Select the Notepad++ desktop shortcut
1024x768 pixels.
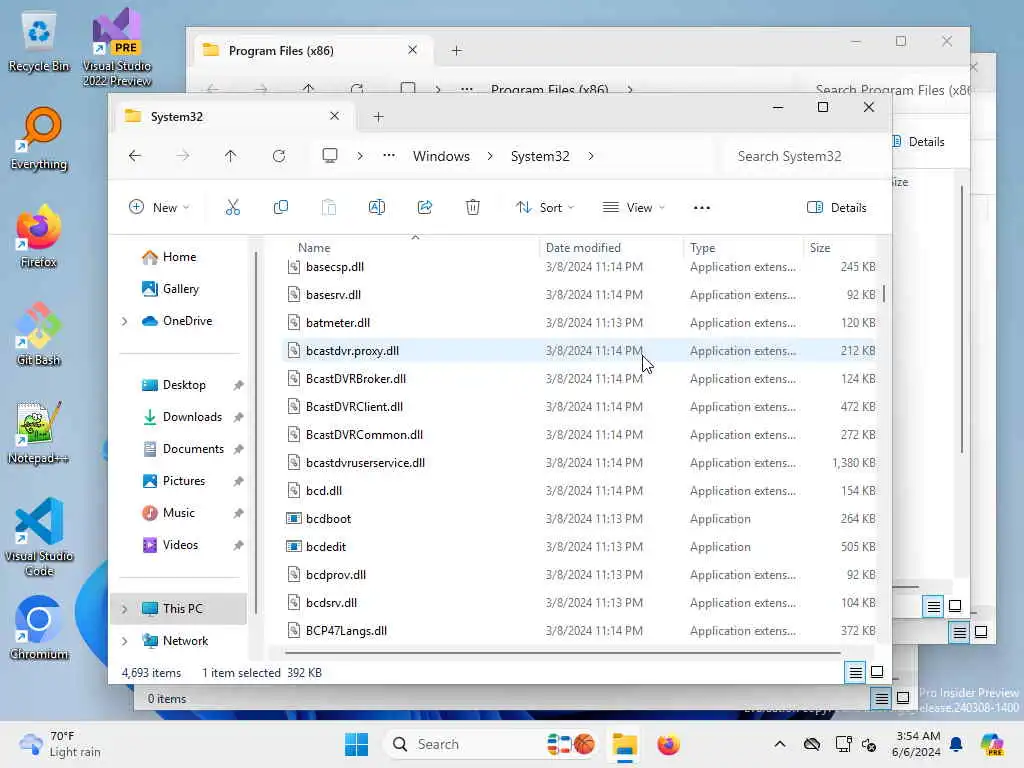tap(39, 432)
